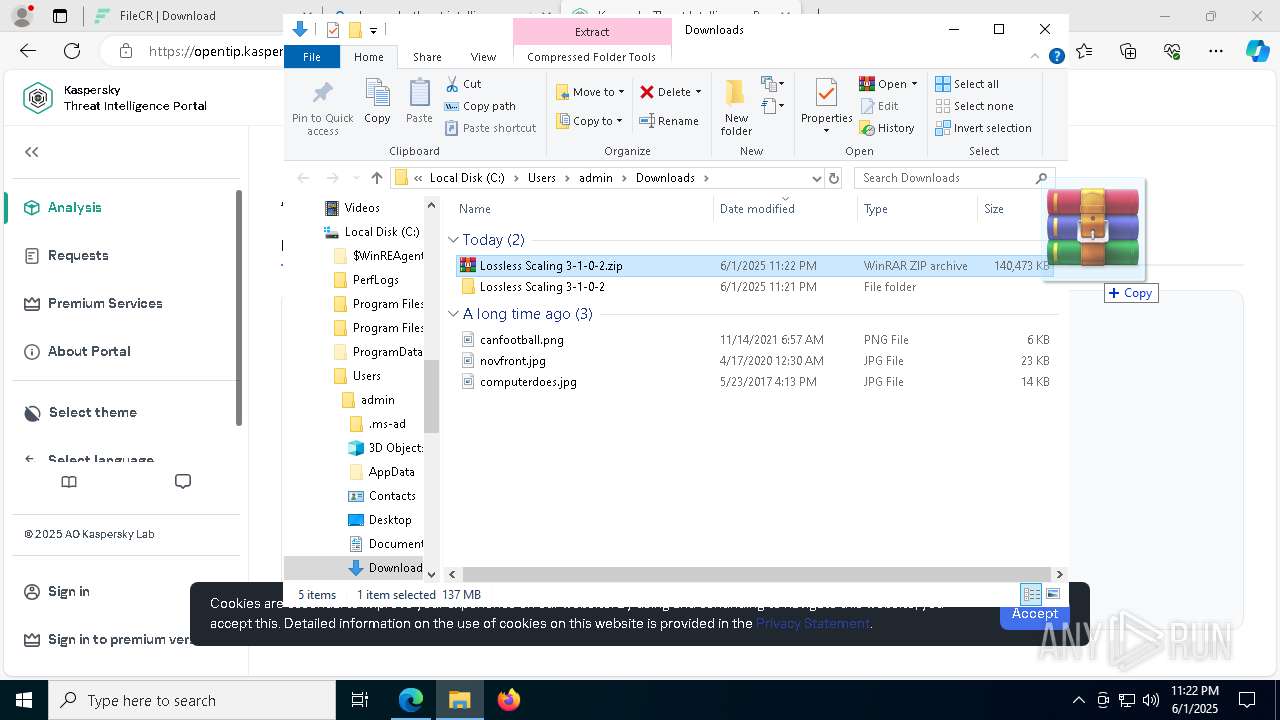Collapse the A long time ago group

[453, 314]
